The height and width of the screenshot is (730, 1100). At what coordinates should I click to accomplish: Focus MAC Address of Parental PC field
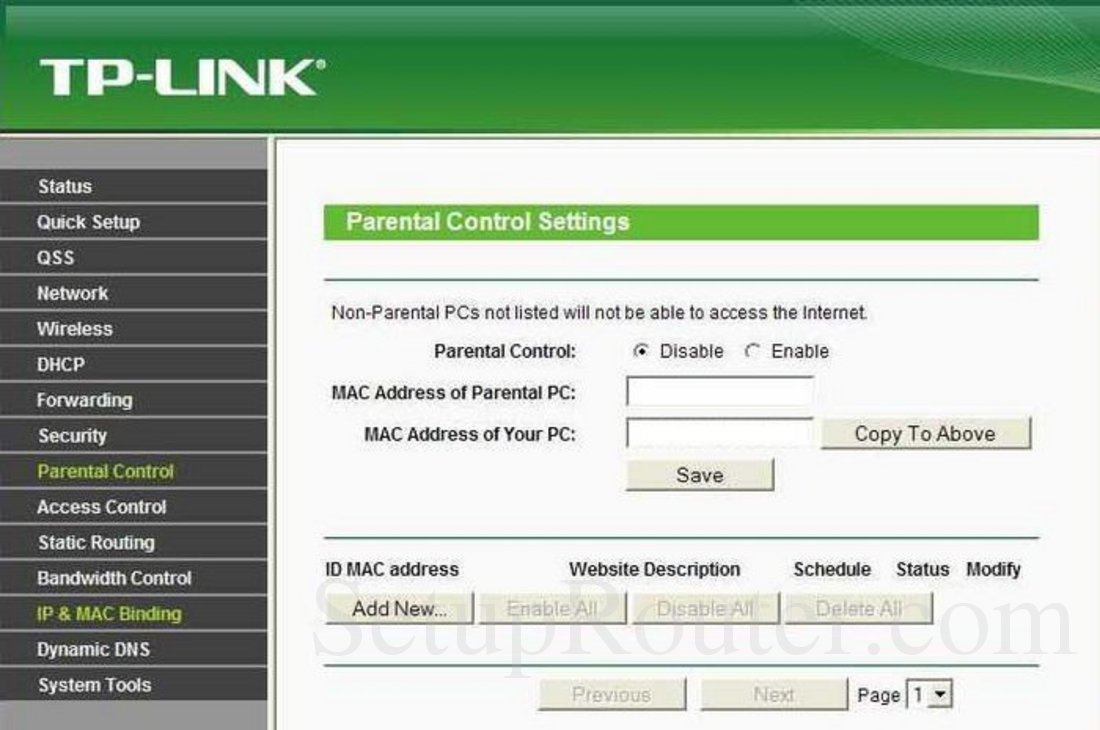point(720,391)
